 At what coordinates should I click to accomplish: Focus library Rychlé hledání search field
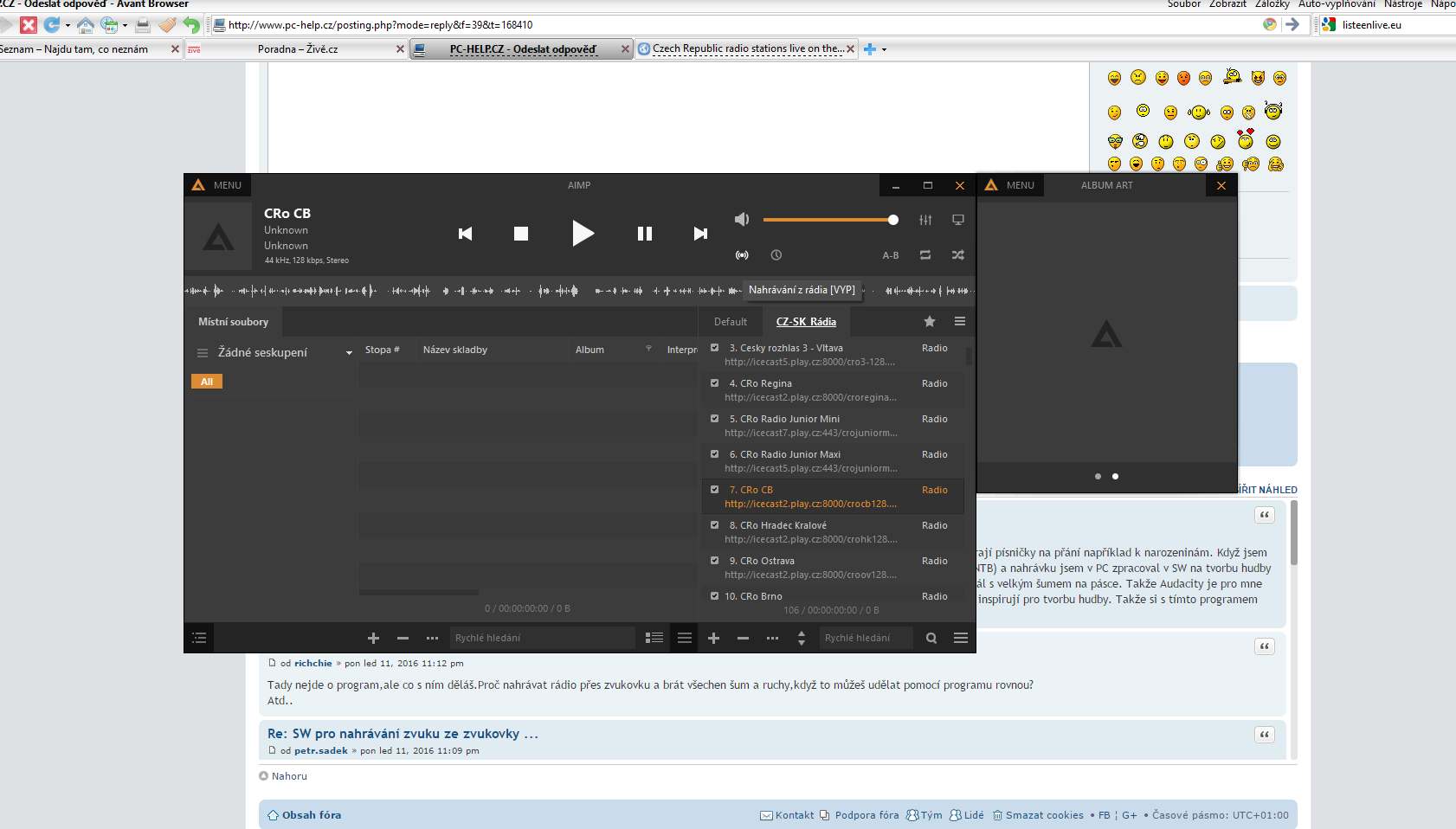click(x=542, y=638)
